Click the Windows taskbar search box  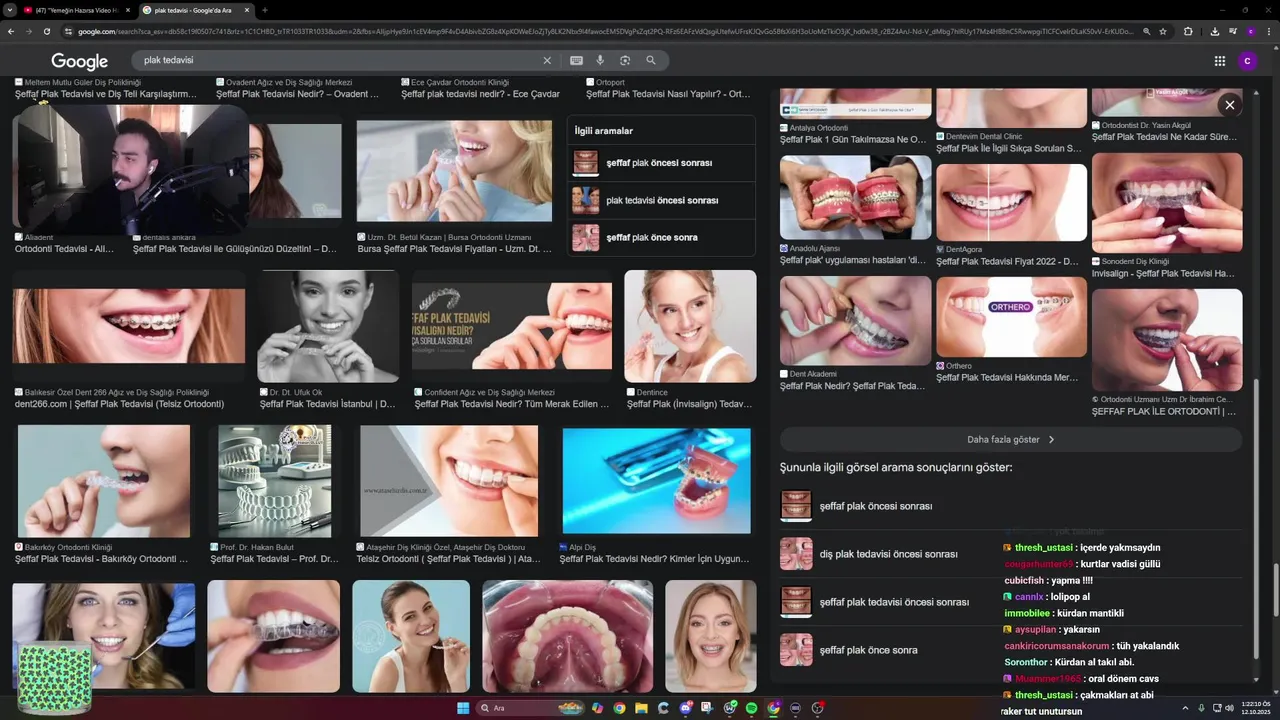[x=531, y=708]
